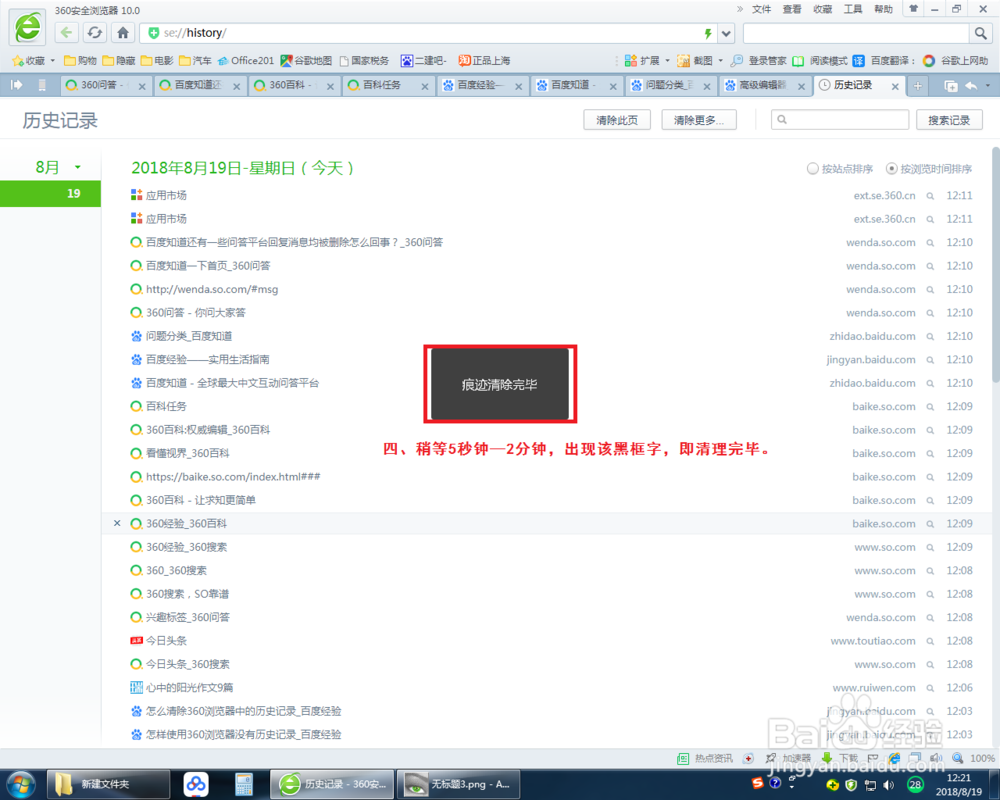1000x800 pixels.
Task: Expand the 收藏 dropdown arrow
Action: 52,61
